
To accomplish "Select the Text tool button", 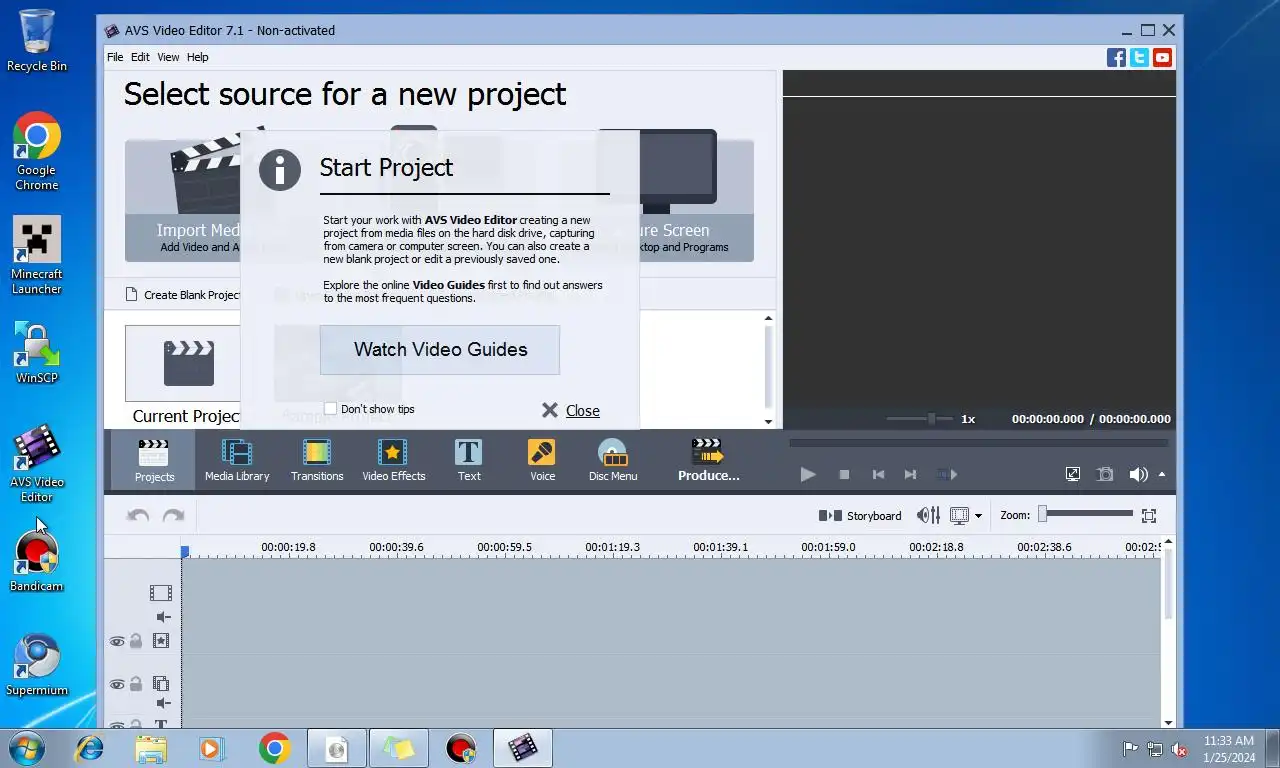I will 469,460.
